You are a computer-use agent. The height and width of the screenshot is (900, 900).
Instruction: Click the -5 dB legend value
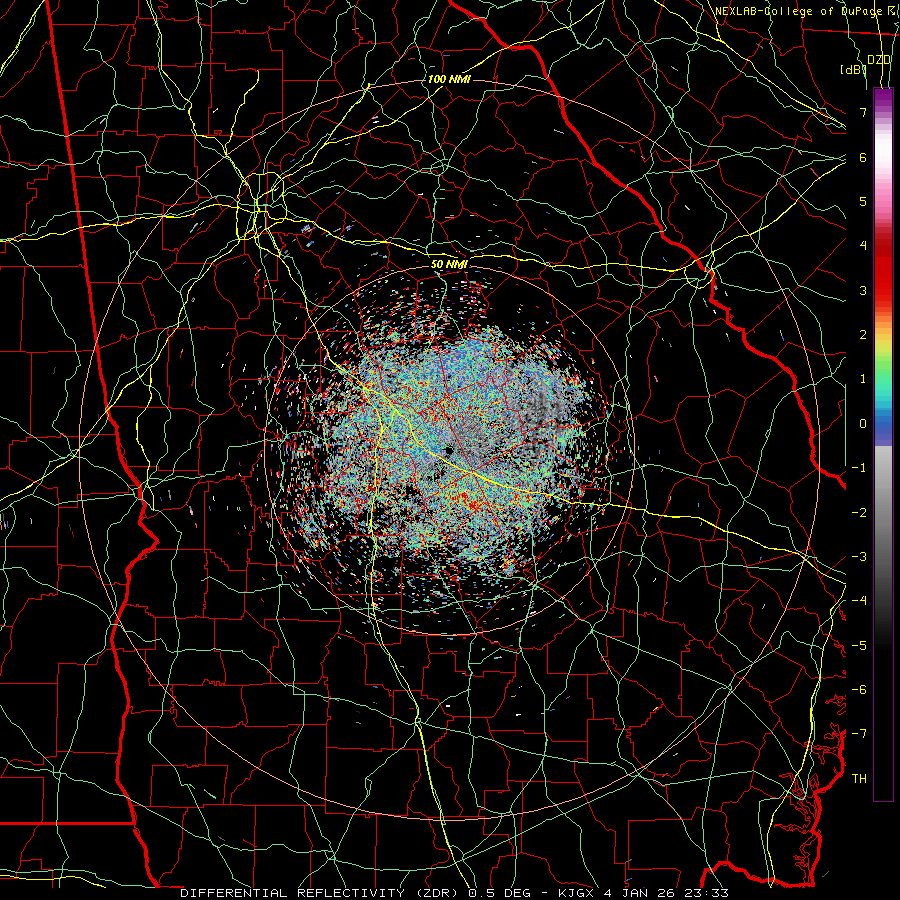859,645
